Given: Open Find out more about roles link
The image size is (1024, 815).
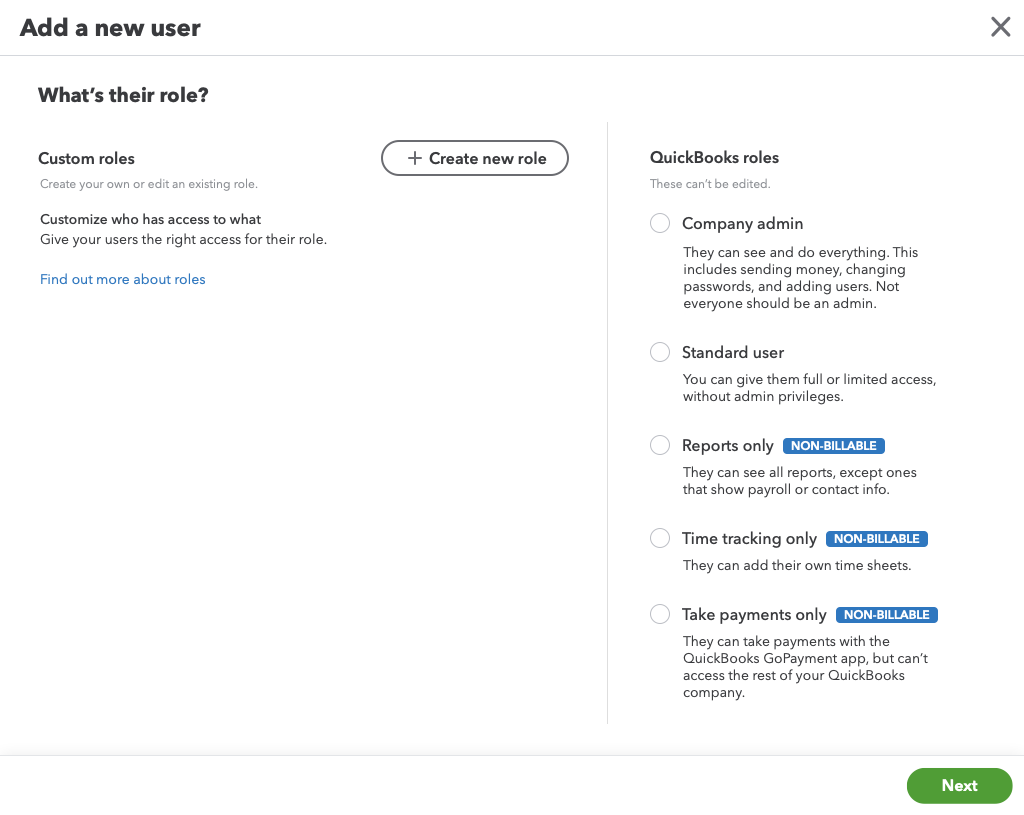Looking at the screenshot, I should 123,280.
